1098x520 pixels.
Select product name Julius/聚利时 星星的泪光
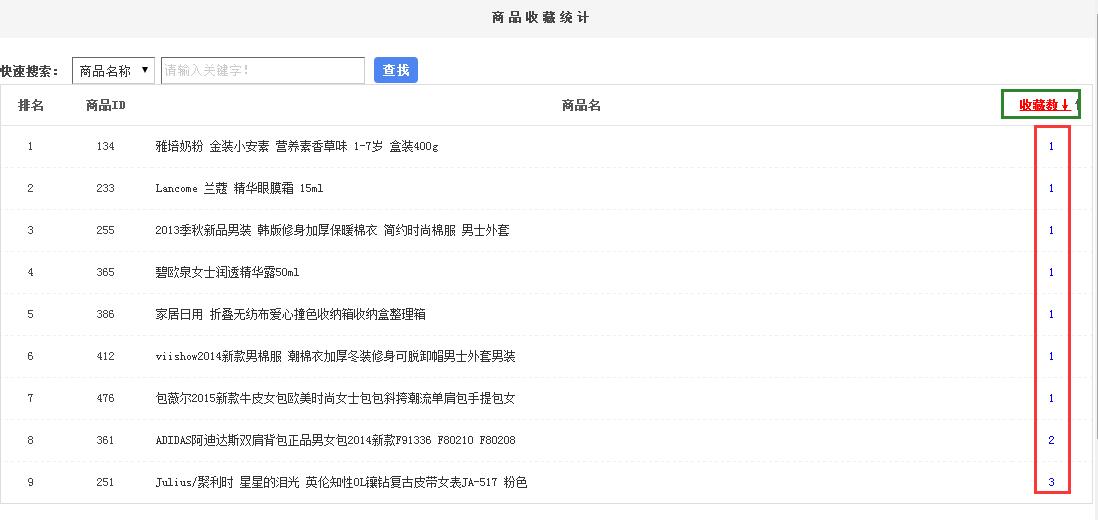[341, 482]
